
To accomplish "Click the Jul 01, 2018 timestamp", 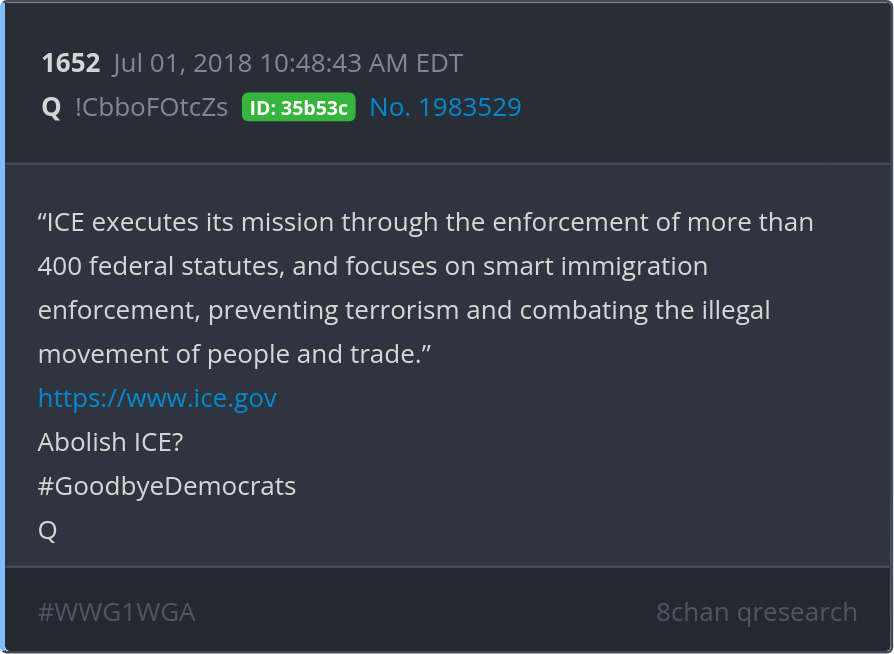I will click(x=288, y=64).
